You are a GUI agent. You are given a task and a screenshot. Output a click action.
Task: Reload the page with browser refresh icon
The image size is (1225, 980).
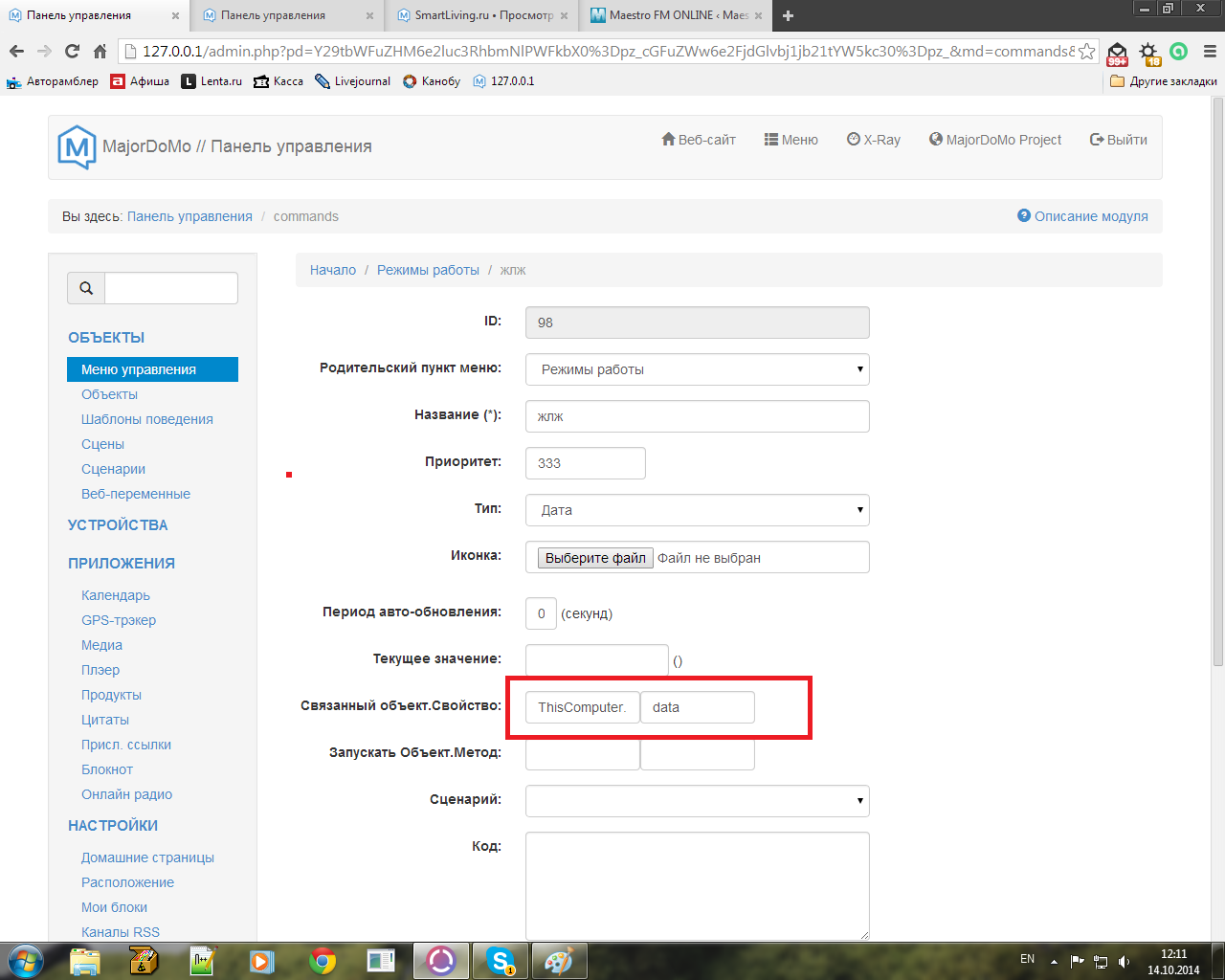point(72,52)
